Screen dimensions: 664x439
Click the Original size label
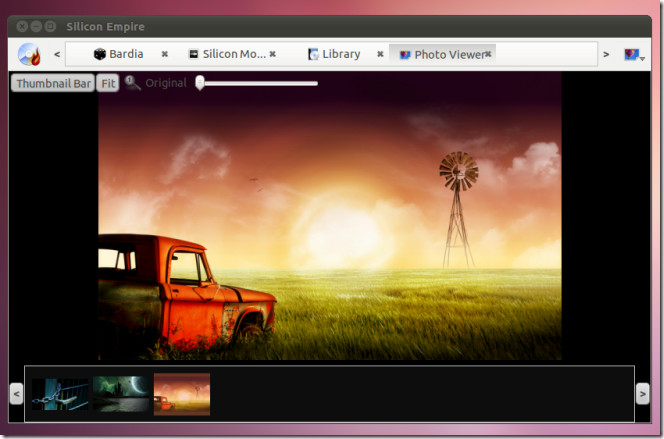click(166, 83)
